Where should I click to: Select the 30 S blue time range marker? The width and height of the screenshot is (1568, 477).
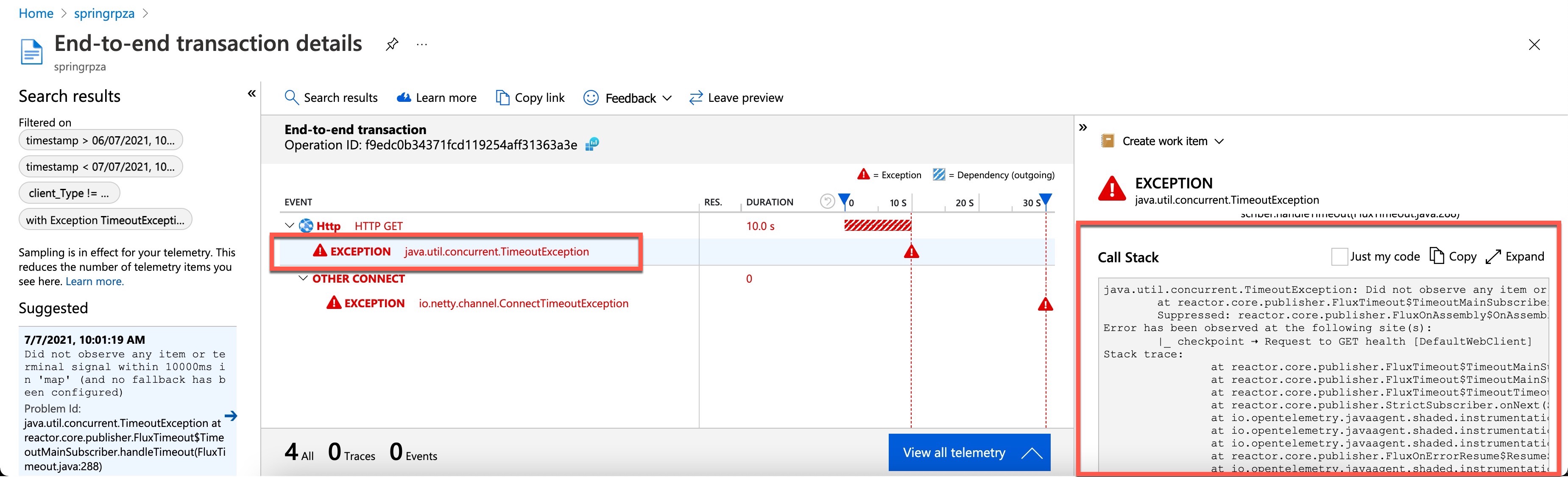[1045, 199]
